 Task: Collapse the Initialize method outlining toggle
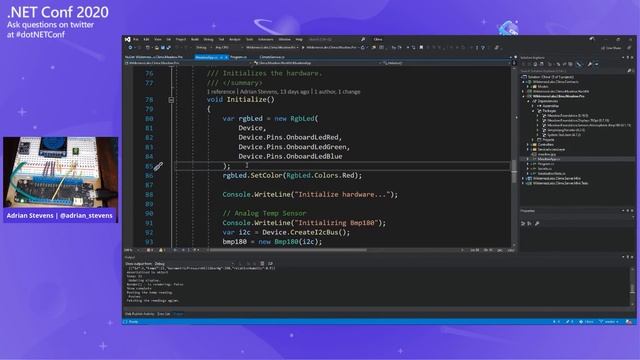pos(171,100)
